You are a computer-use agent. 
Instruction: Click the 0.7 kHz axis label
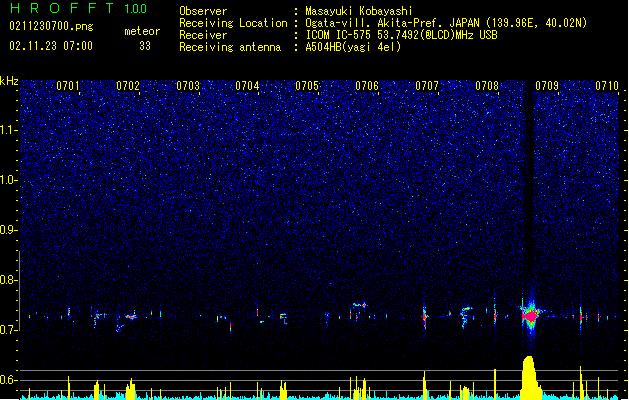(9, 330)
